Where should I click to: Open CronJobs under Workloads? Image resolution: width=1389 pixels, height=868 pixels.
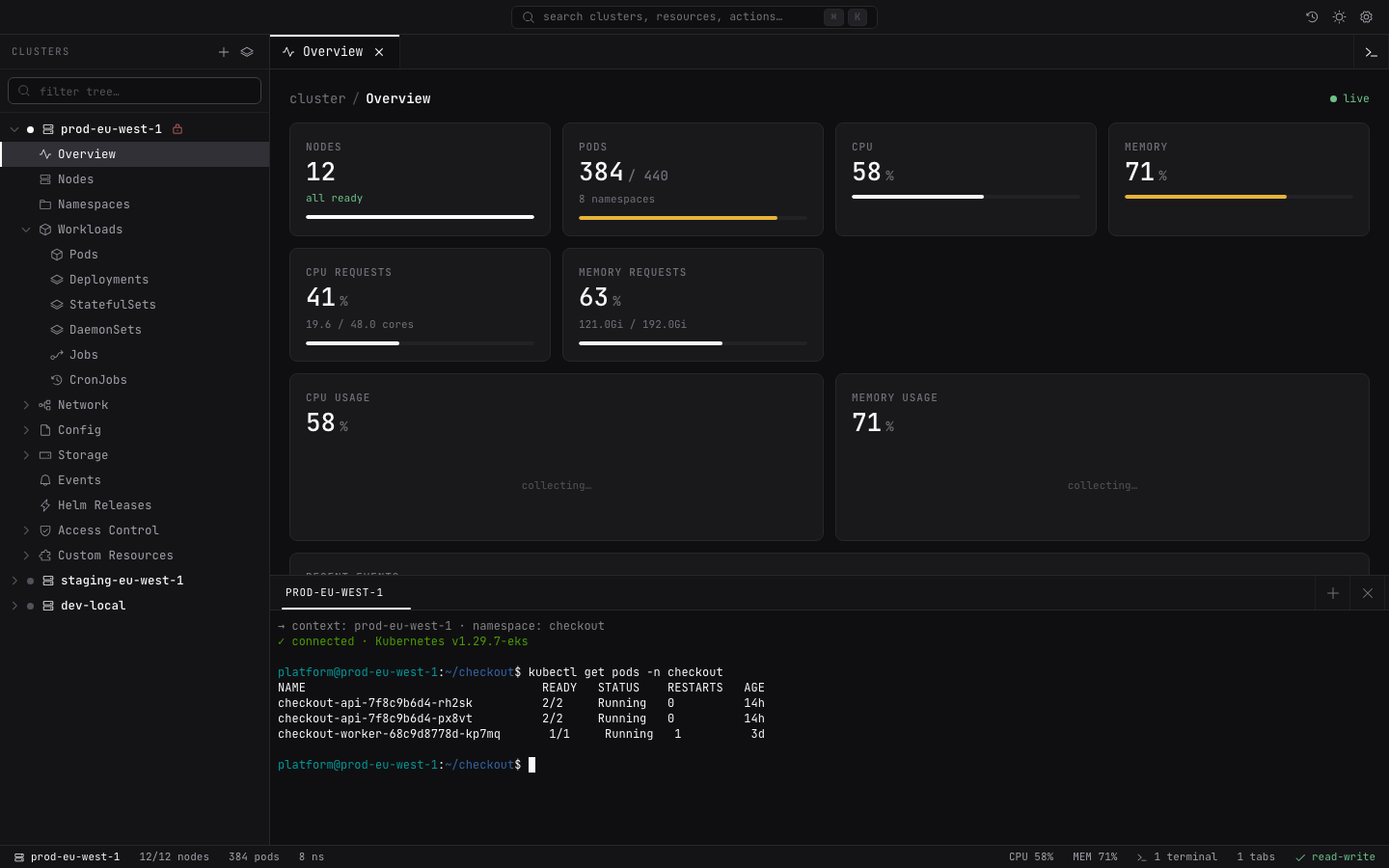[x=134, y=380]
